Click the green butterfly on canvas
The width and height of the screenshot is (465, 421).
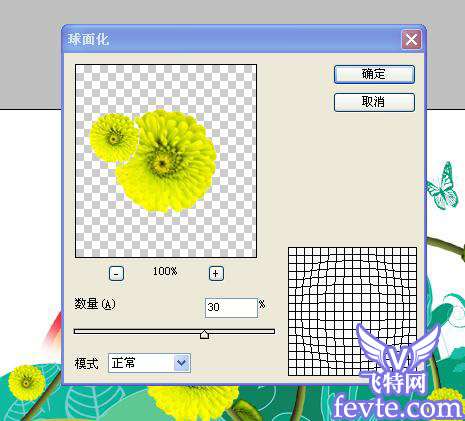(x=443, y=186)
